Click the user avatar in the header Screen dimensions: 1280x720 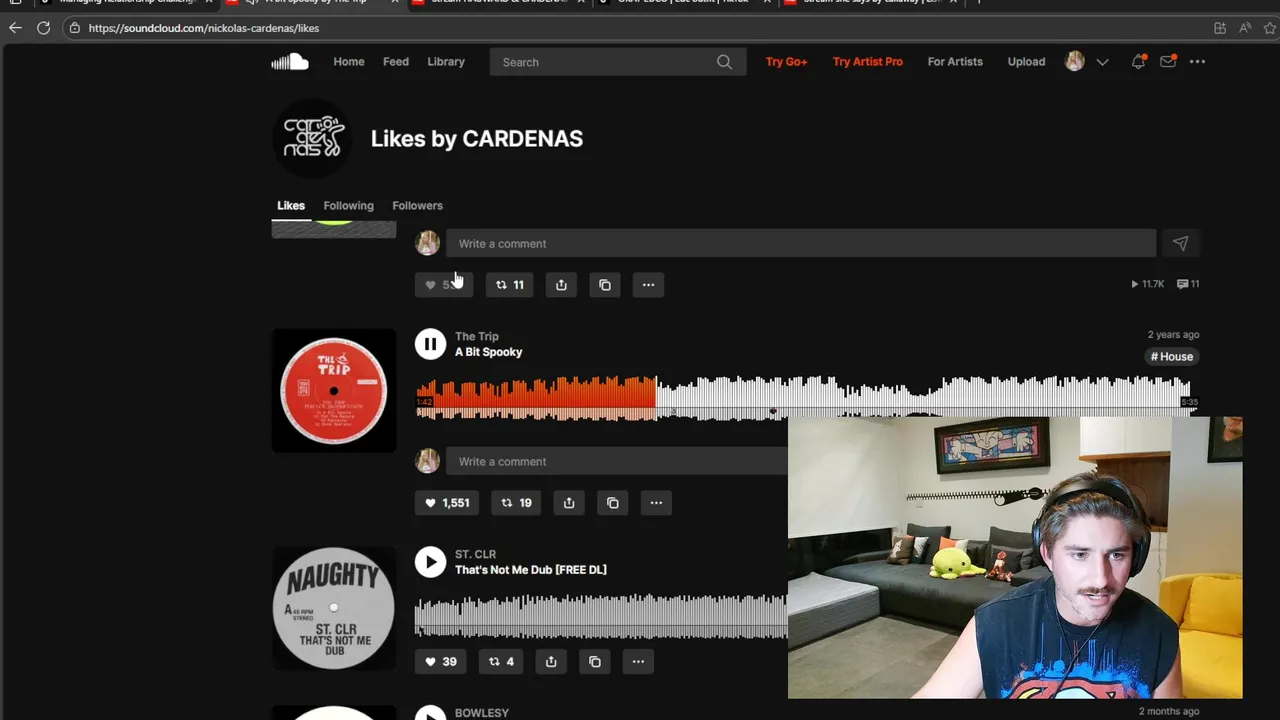point(1075,62)
